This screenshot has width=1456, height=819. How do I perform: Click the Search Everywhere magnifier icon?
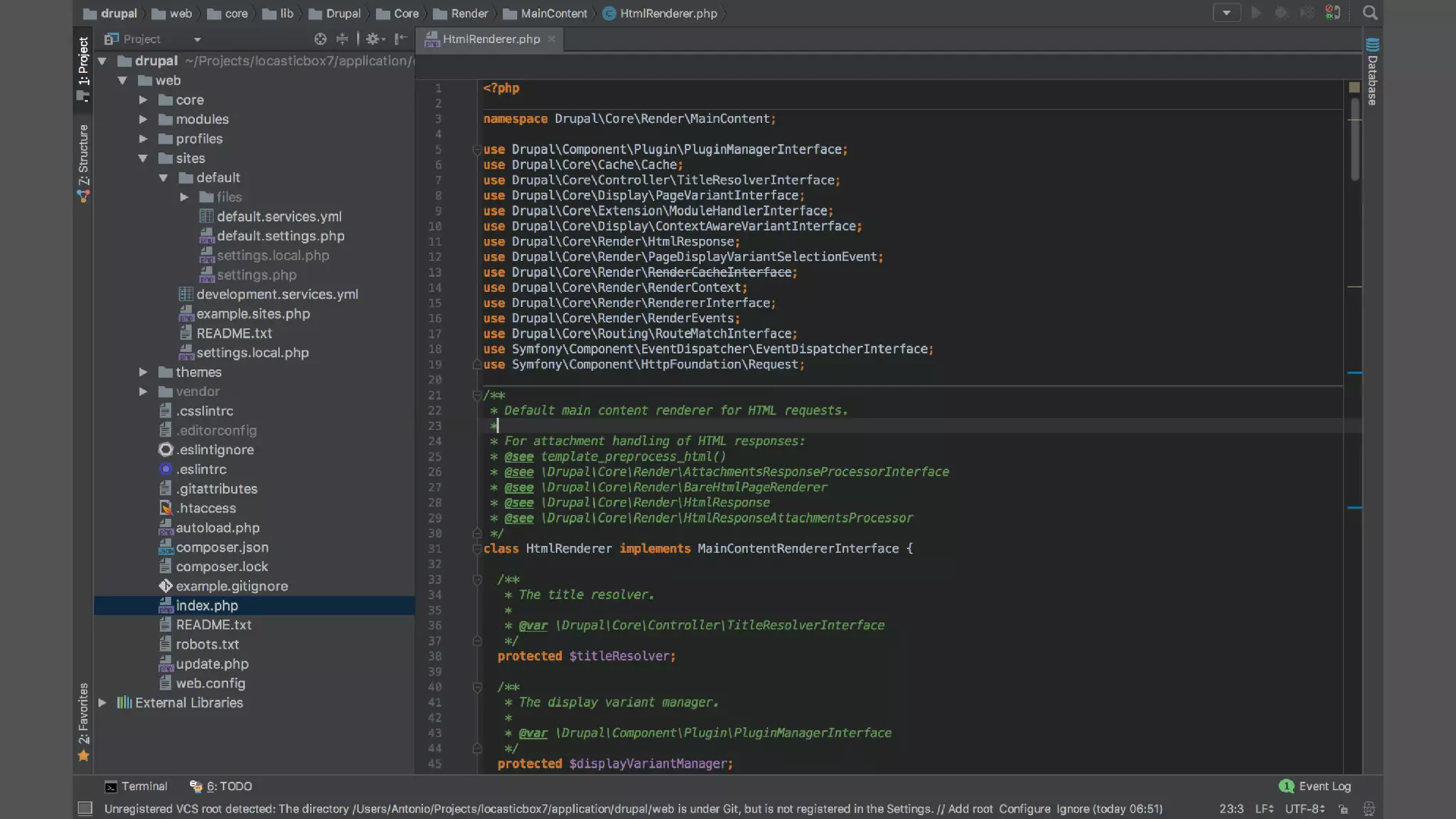pos(1369,13)
